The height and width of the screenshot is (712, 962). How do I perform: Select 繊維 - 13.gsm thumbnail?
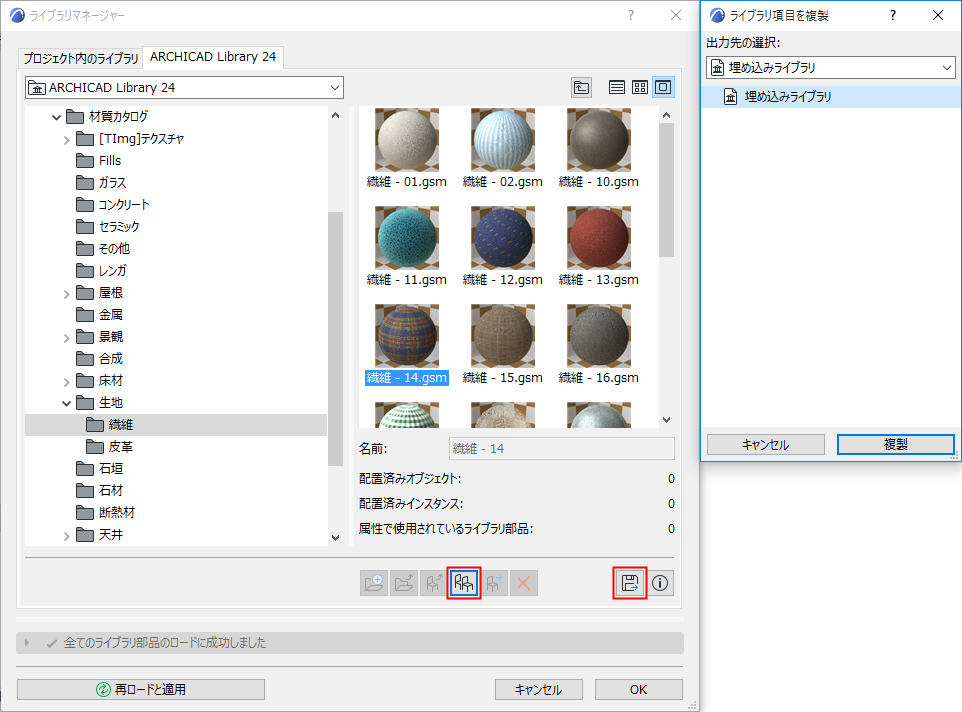[x=599, y=238]
